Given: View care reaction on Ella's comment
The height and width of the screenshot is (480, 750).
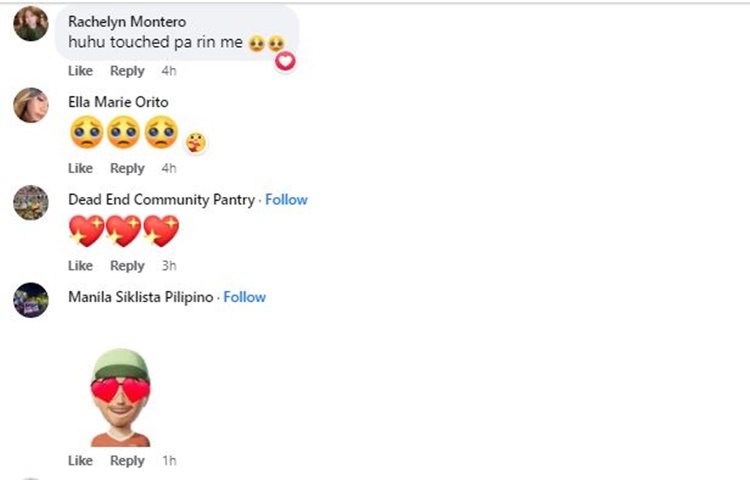Looking at the screenshot, I should click(196, 142).
